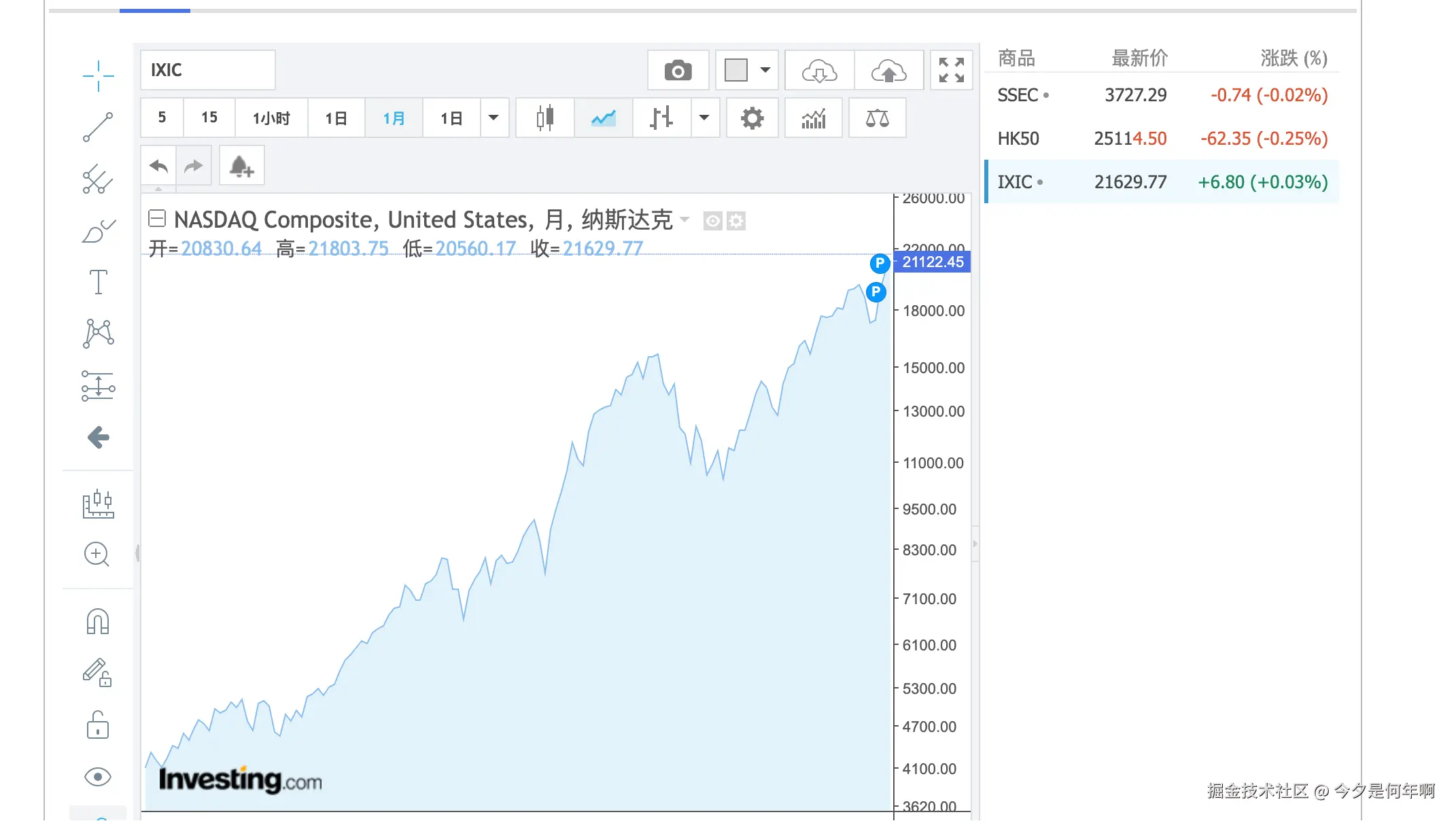
Task: Undo last chart action
Action: coord(158,165)
